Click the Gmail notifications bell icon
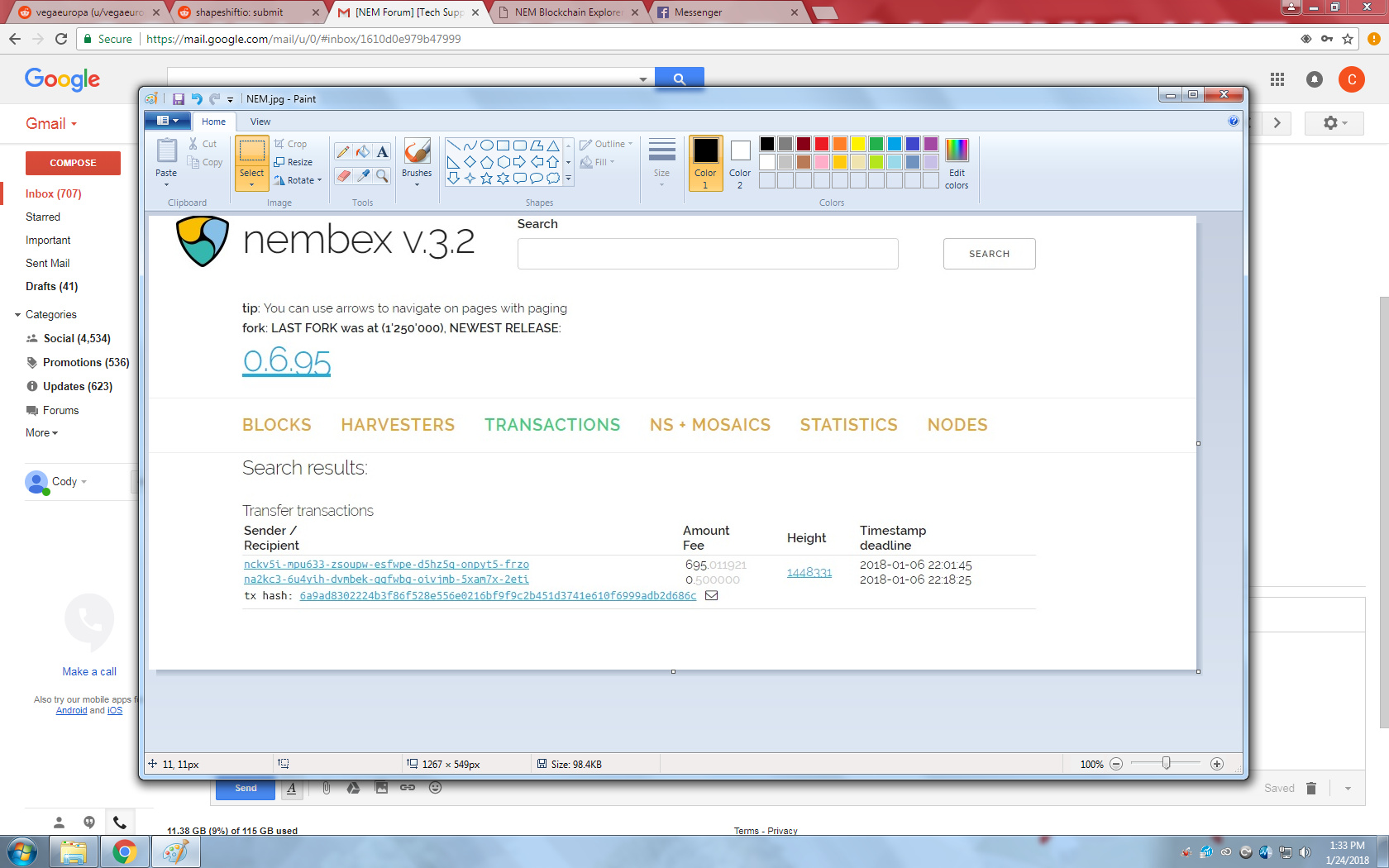 [x=1315, y=79]
